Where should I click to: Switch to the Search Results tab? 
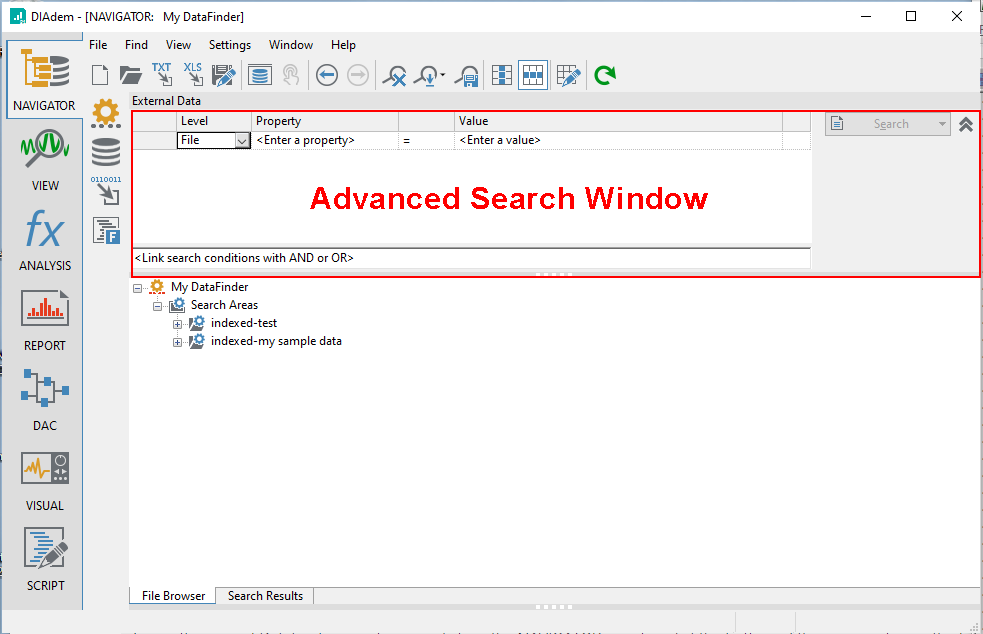(x=265, y=596)
